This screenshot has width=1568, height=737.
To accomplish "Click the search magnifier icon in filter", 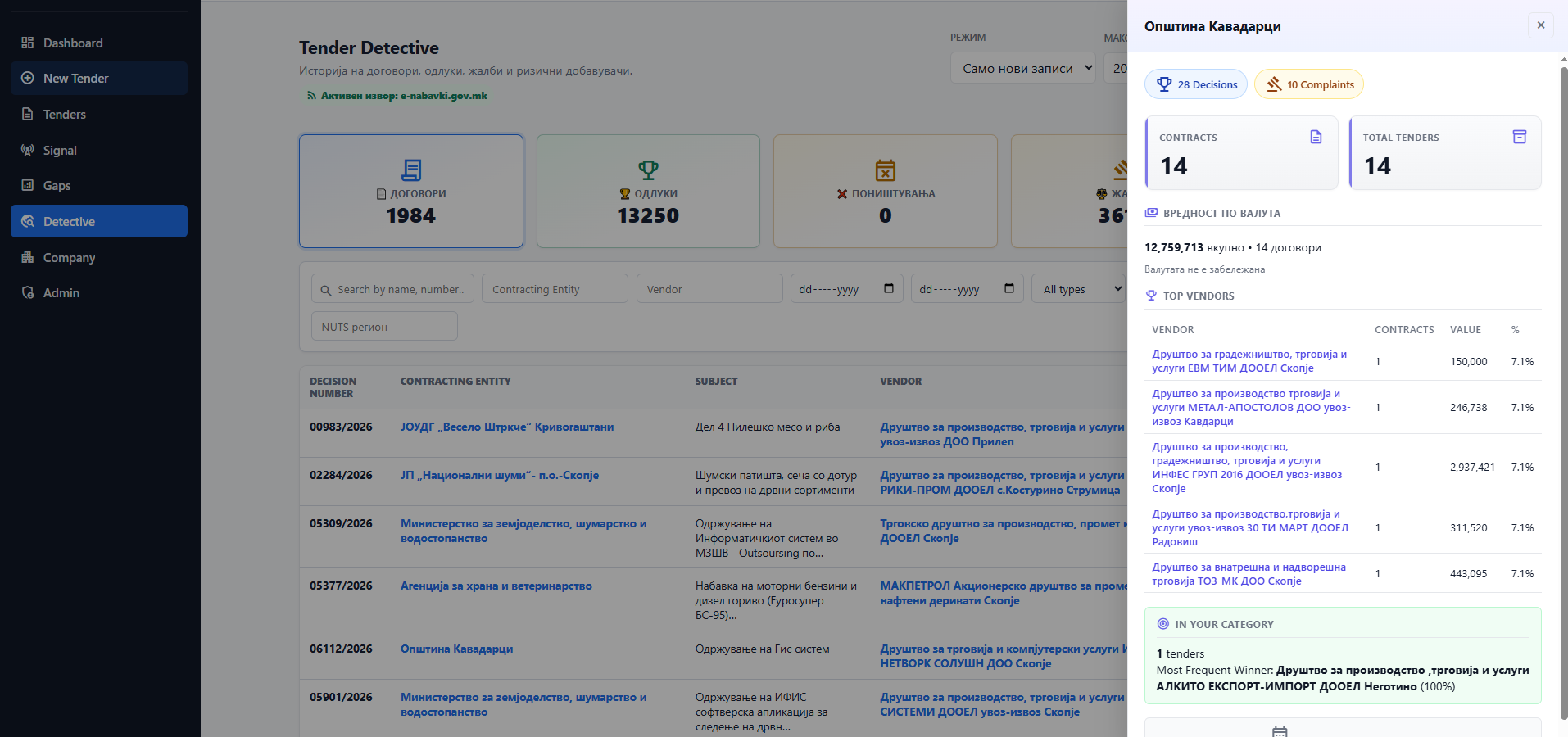I will pyautogui.click(x=326, y=290).
